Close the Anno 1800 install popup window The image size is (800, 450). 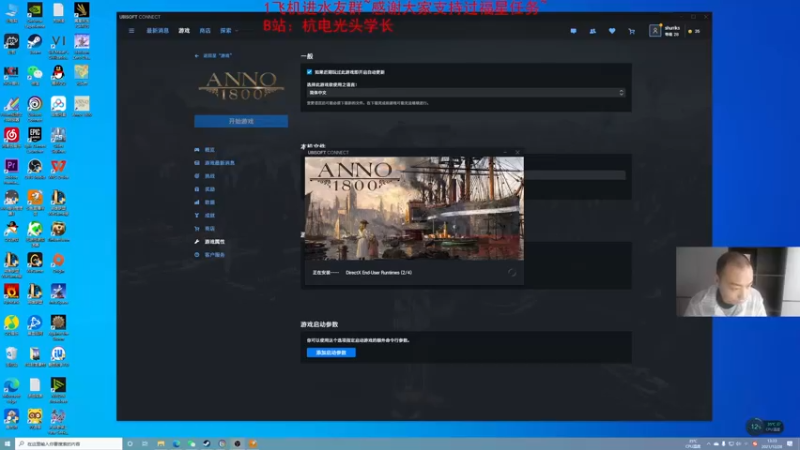point(517,152)
